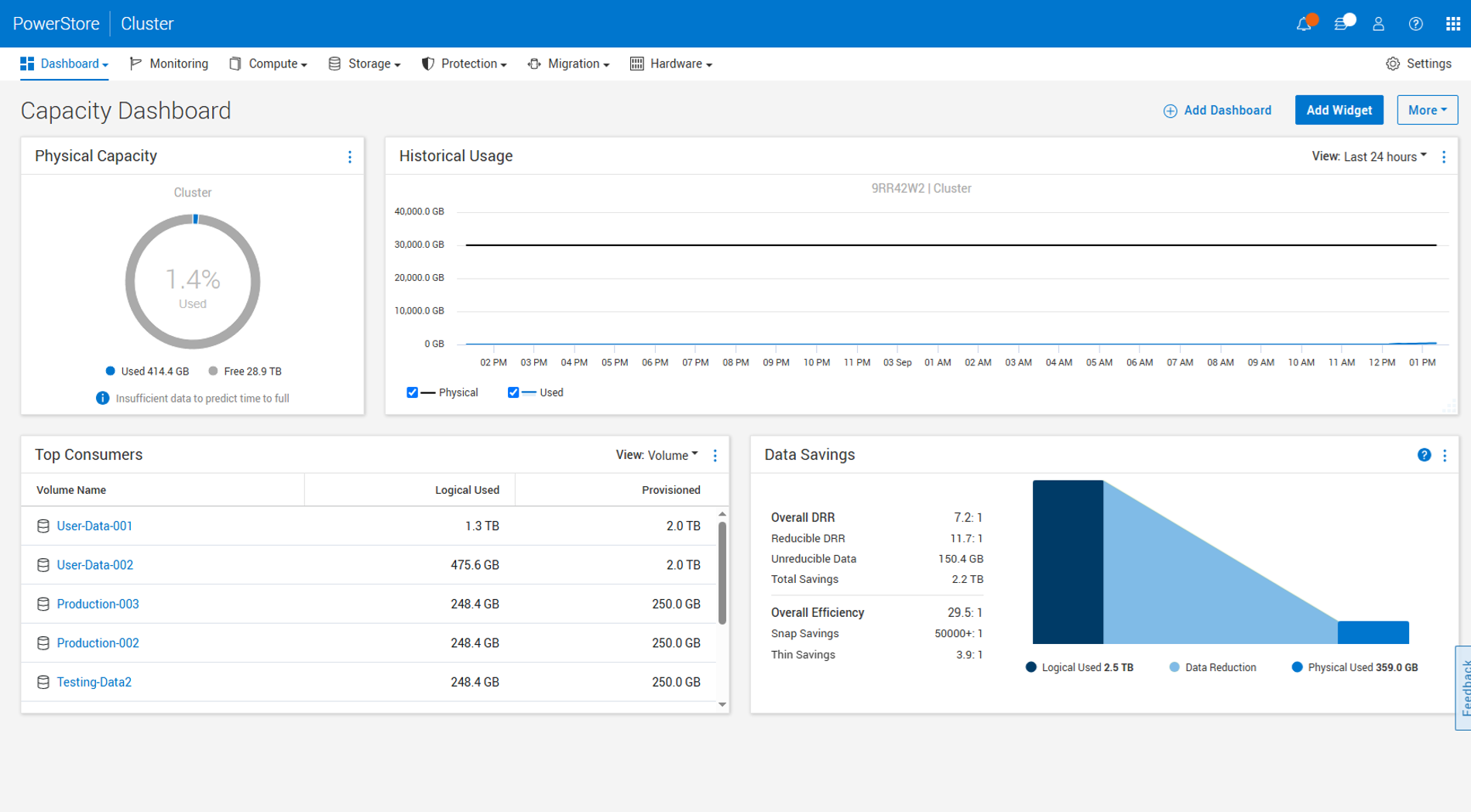
Task: Open the Testing-Data2 volume link
Action: pos(94,683)
